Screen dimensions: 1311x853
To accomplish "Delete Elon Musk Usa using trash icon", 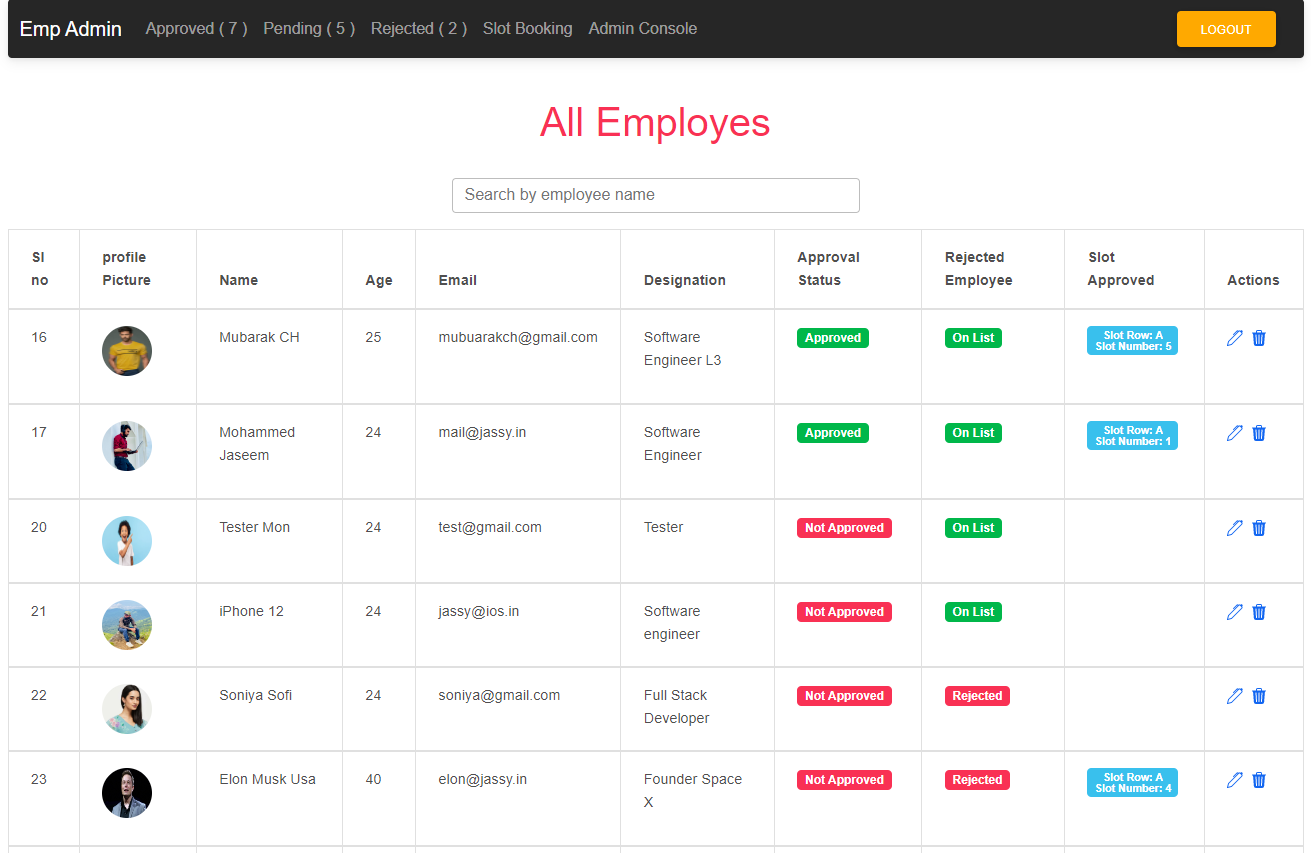I will click(1258, 780).
